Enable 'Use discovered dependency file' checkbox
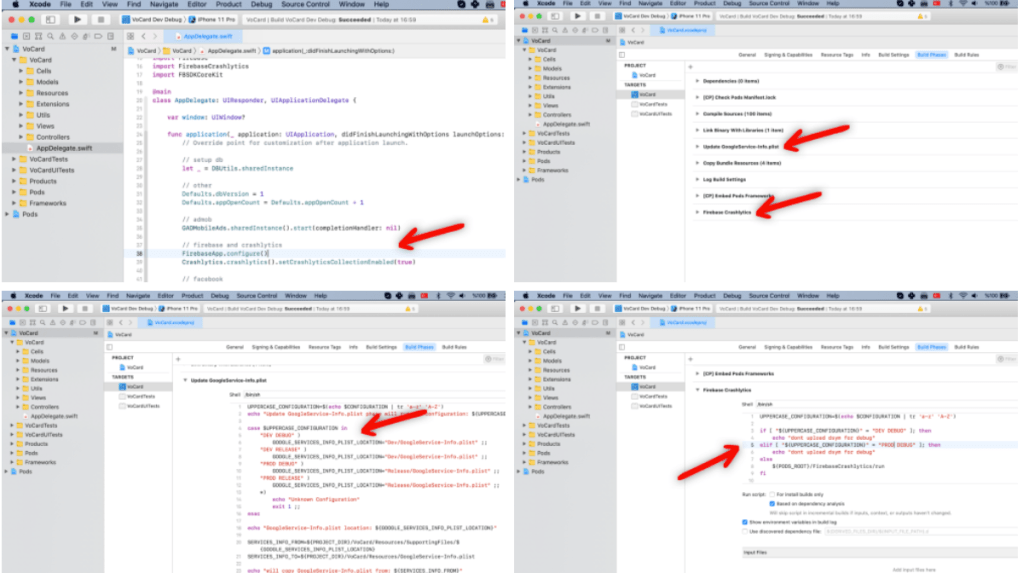Image resolution: width=1023 pixels, height=573 pixels. pyautogui.click(x=745, y=531)
